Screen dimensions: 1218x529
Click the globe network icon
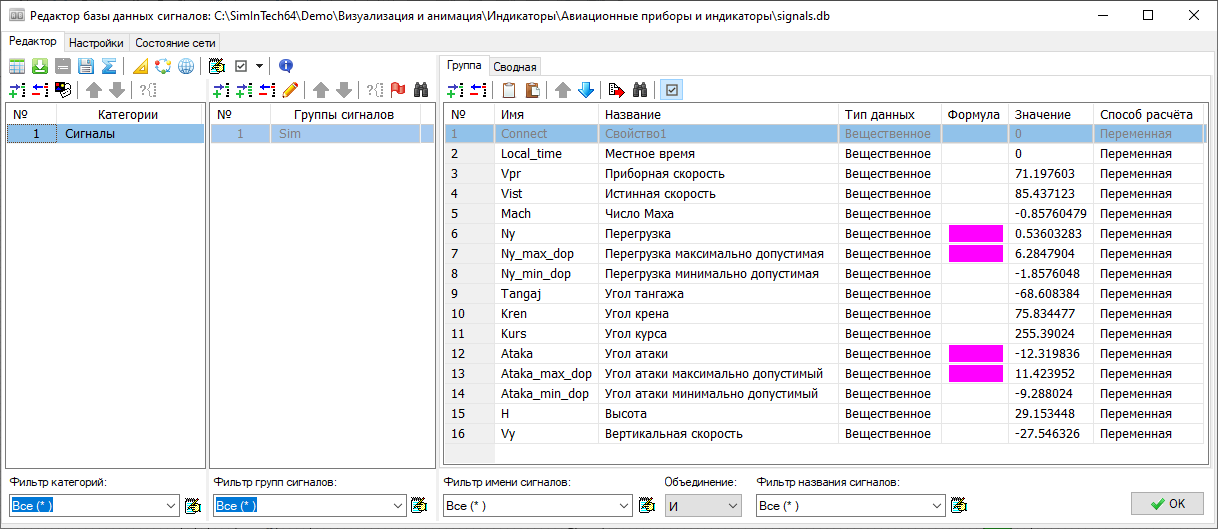(x=186, y=66)
